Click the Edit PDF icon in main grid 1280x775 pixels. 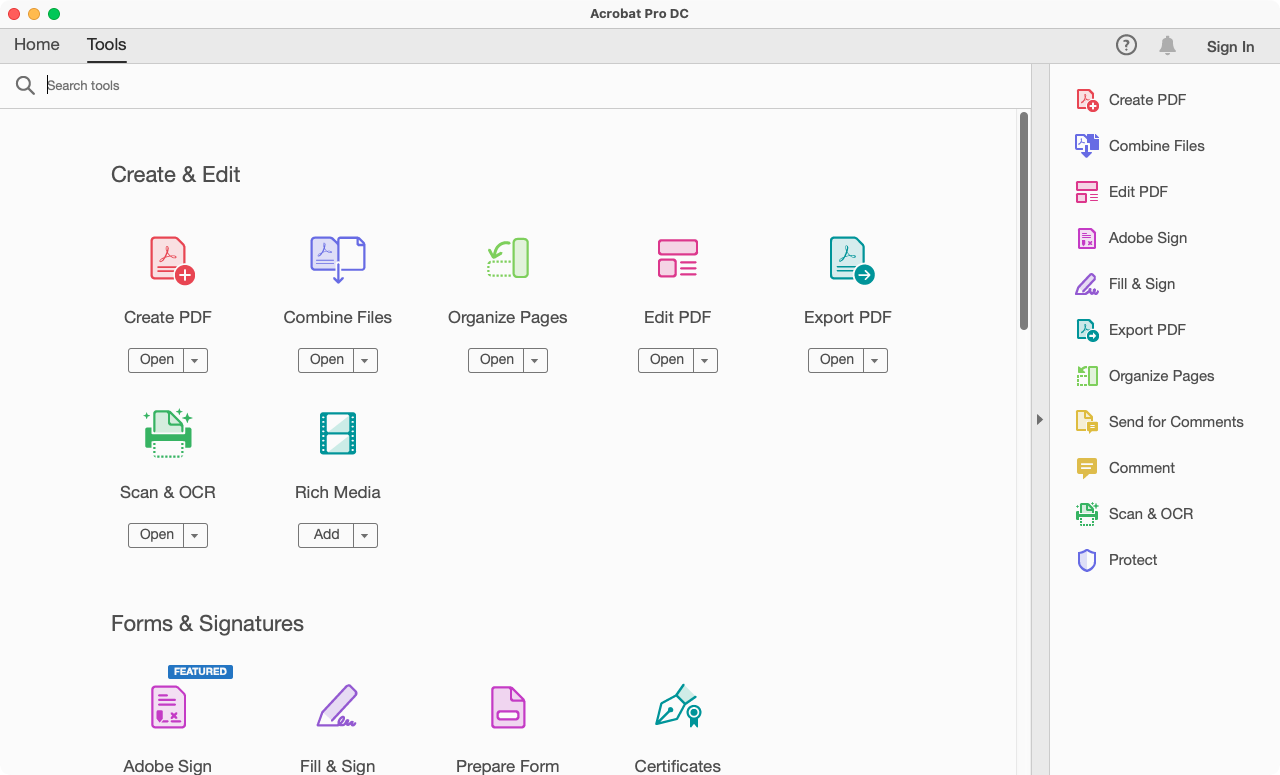(678, 259)
